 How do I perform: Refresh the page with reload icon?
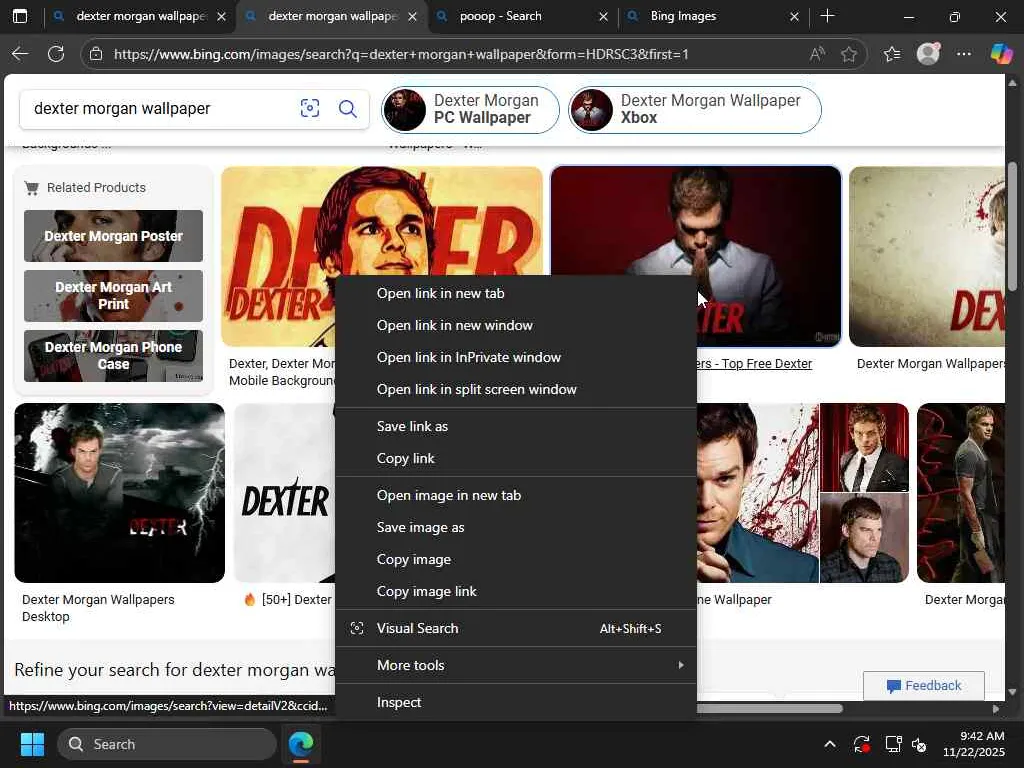point(56,54)
